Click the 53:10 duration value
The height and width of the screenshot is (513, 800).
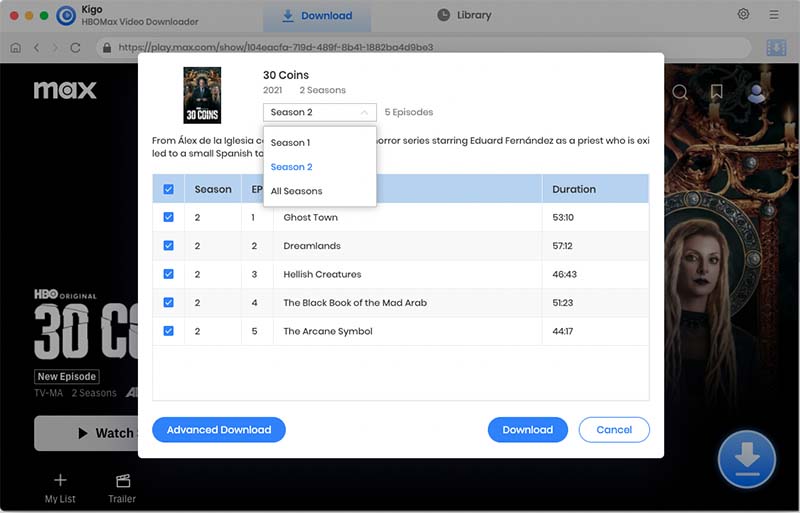(x=563, y=217)
